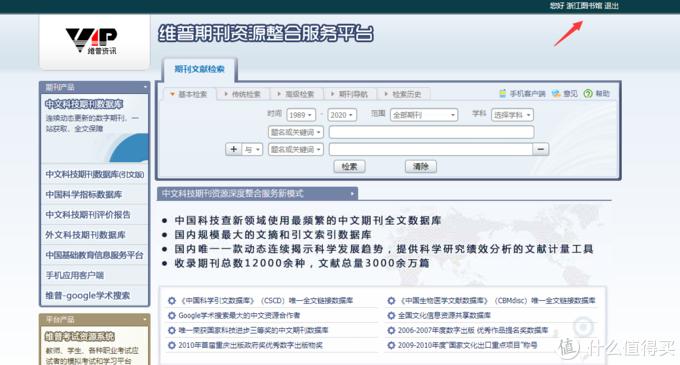Click gear icon beside 2009-2010年度 entry
The width and height of the screenshot is (680, 365).
tap(391, 345)
